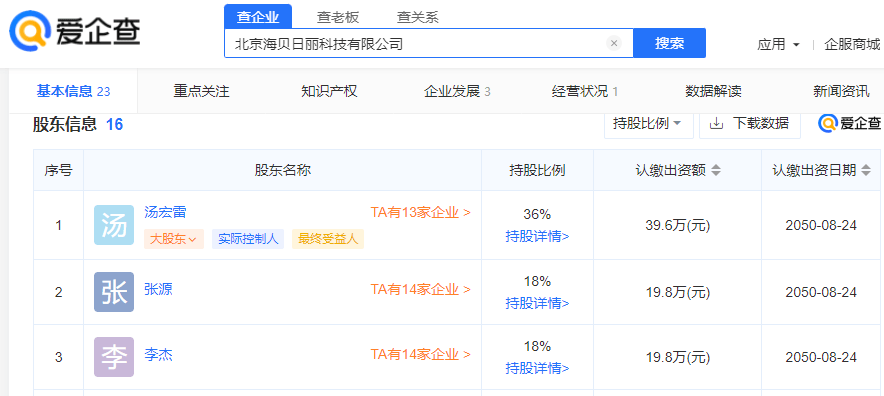
Task: Click 19.8万(元) amount in 李杰's row
Action: [678, 358]
